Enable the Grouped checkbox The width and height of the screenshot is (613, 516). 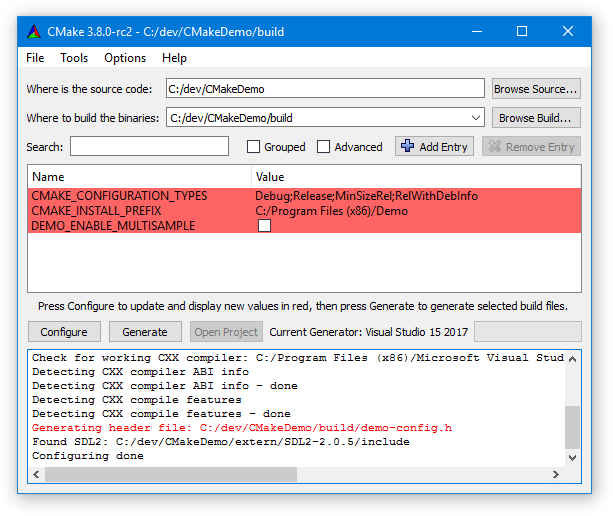click(x=254, y=147)
